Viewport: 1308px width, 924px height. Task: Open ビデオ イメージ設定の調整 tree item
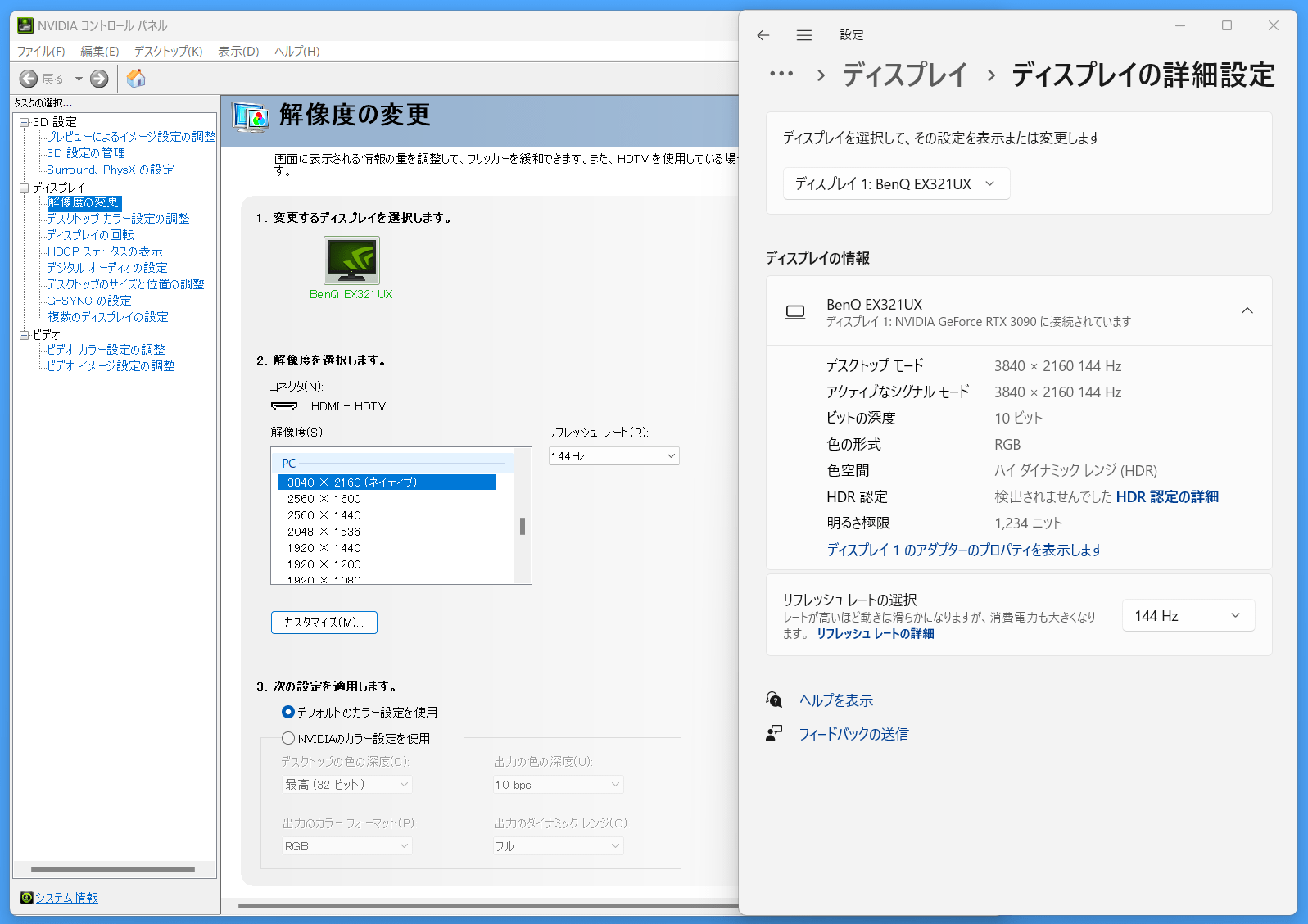111,366
